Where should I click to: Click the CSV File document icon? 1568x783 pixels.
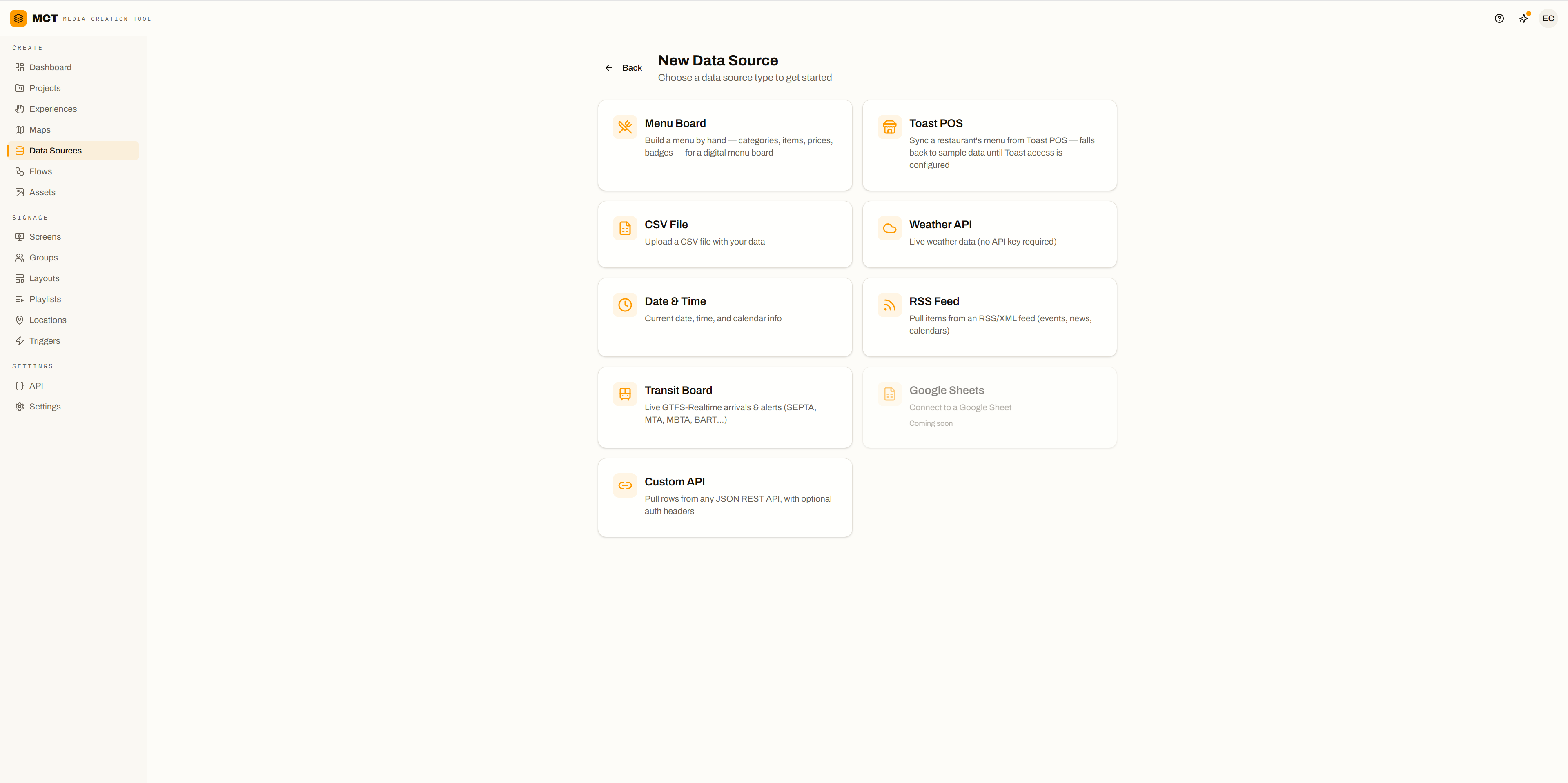(625, 228)
